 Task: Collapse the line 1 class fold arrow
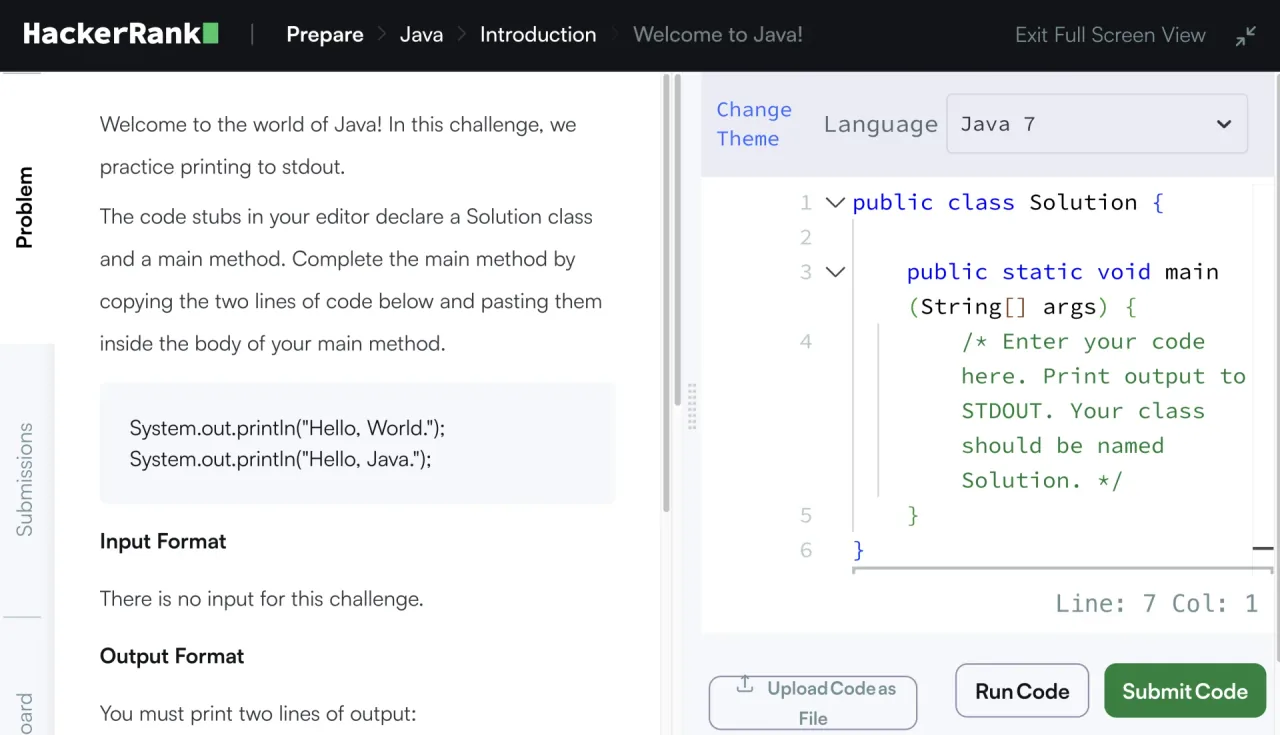(835, 203)
